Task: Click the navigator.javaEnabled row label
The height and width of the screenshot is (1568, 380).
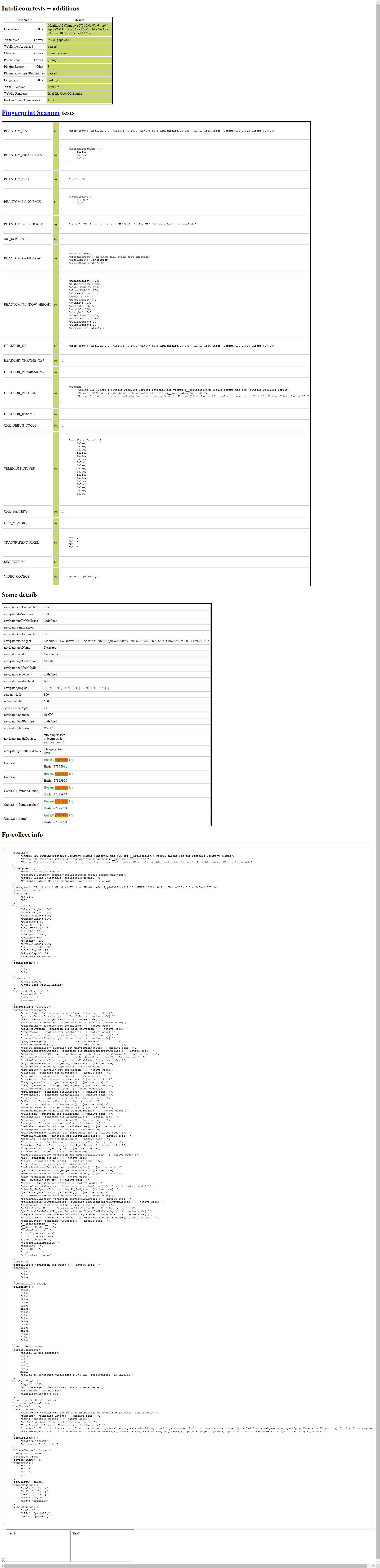Action: tap(19, 681)
